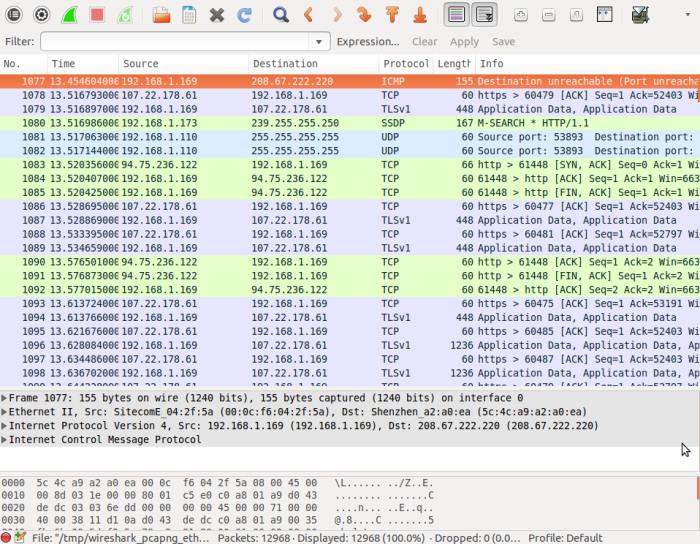This screenshot has height=544, width=700.
Task: Save the current filter
Action: [503, 42]
